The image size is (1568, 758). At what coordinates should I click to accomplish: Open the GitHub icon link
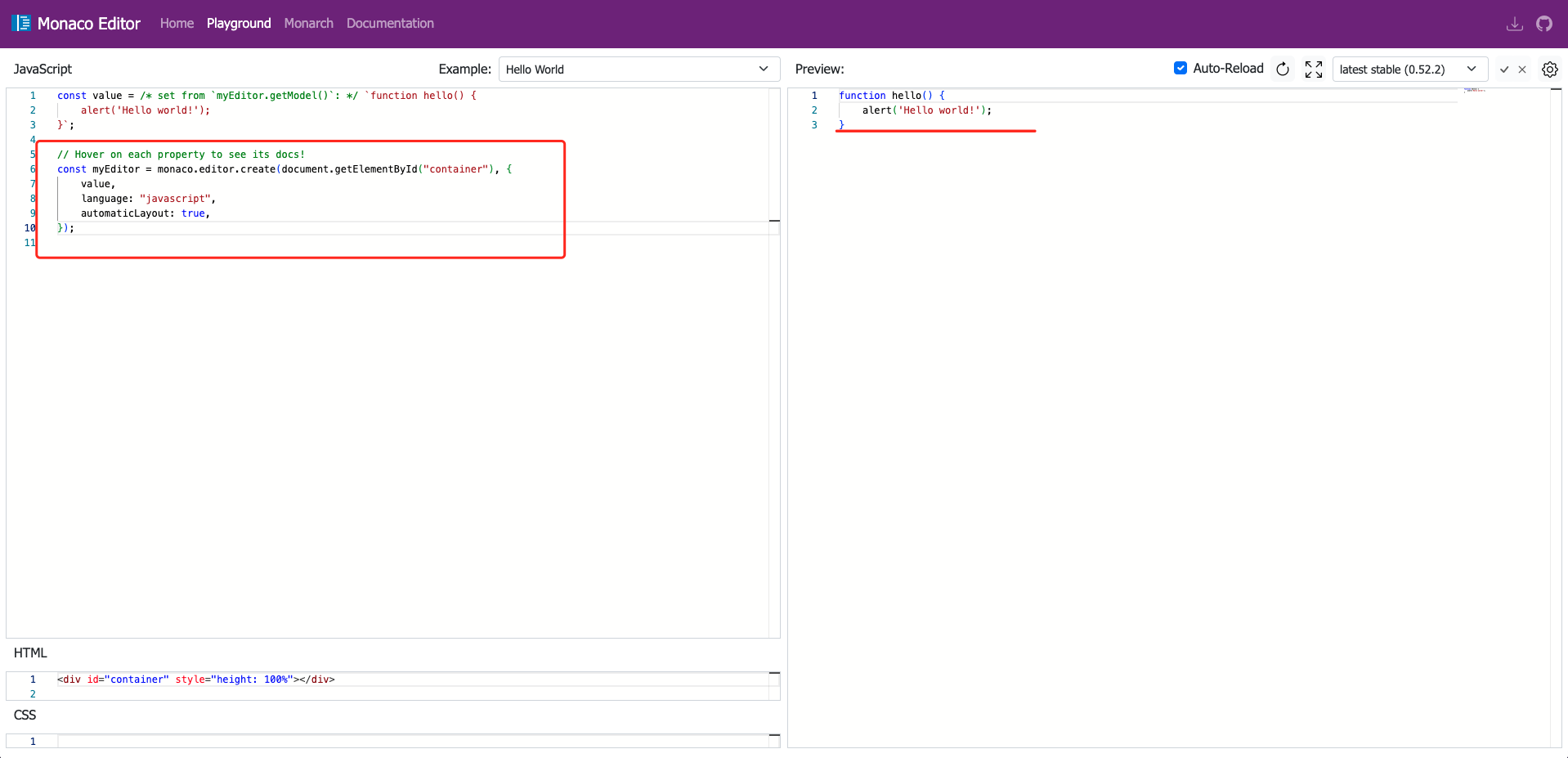1543,24
